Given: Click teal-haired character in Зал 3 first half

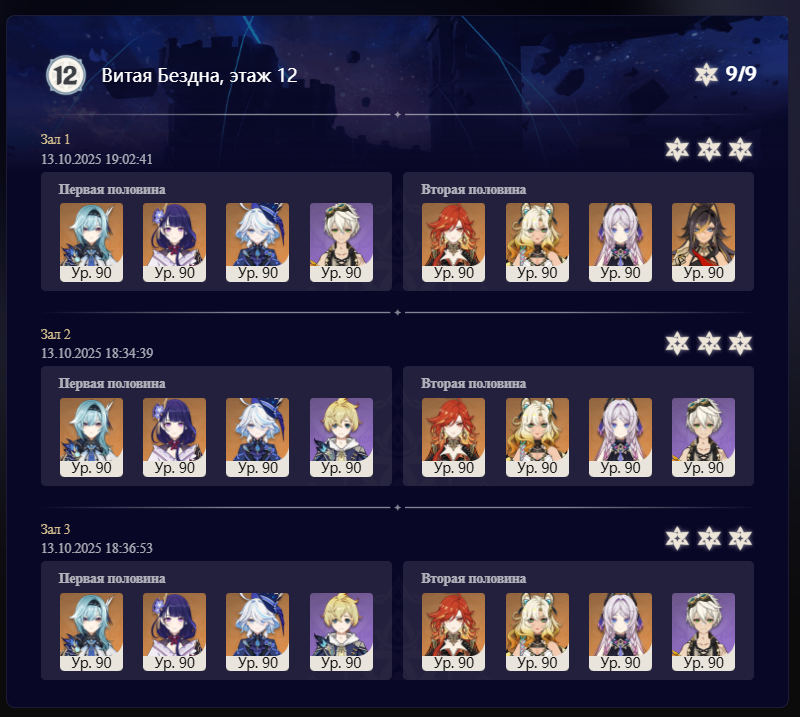Looking at the screenshot, I should [91, 632].
